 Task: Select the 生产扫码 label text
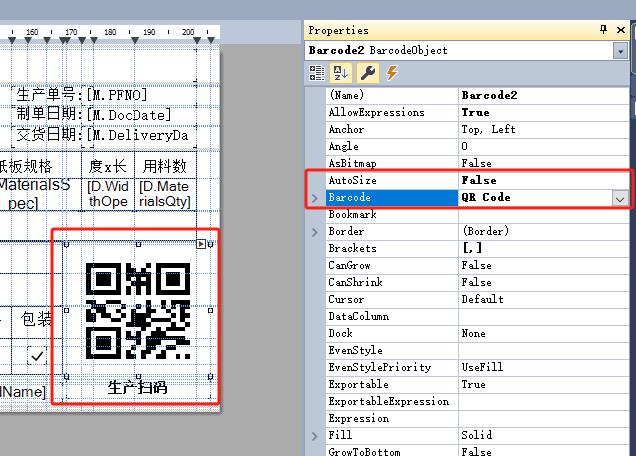click(x=137, y=387)
